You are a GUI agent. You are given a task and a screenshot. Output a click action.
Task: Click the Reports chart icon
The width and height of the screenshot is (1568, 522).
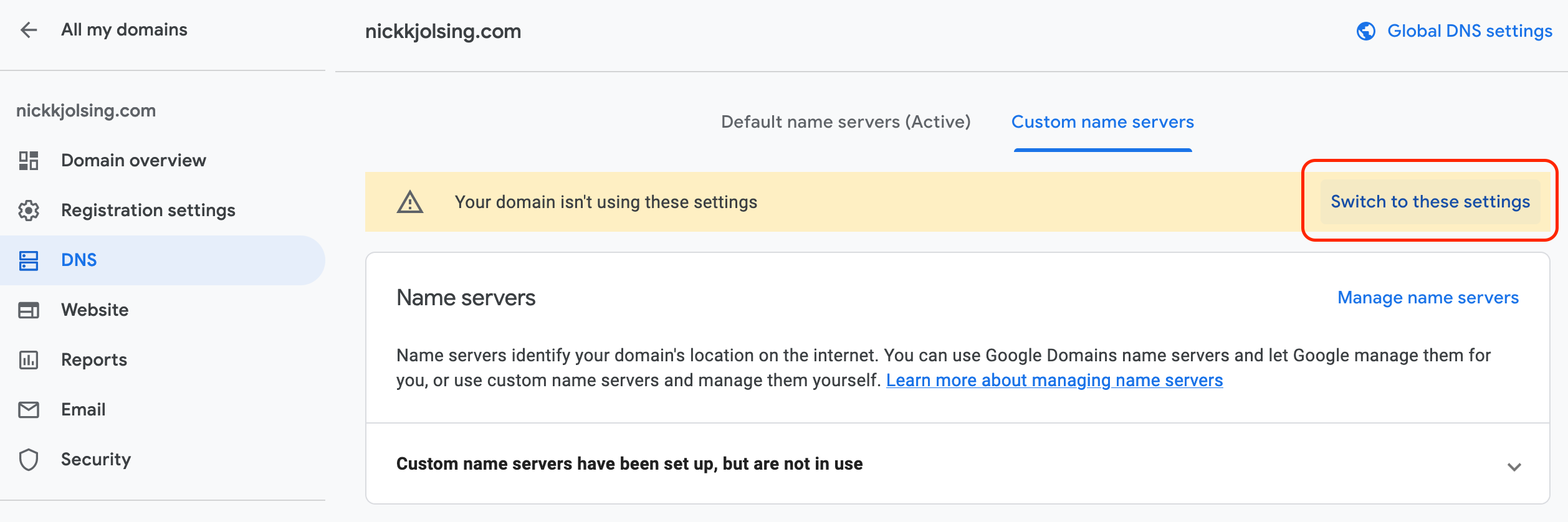(x=29, y=360)
